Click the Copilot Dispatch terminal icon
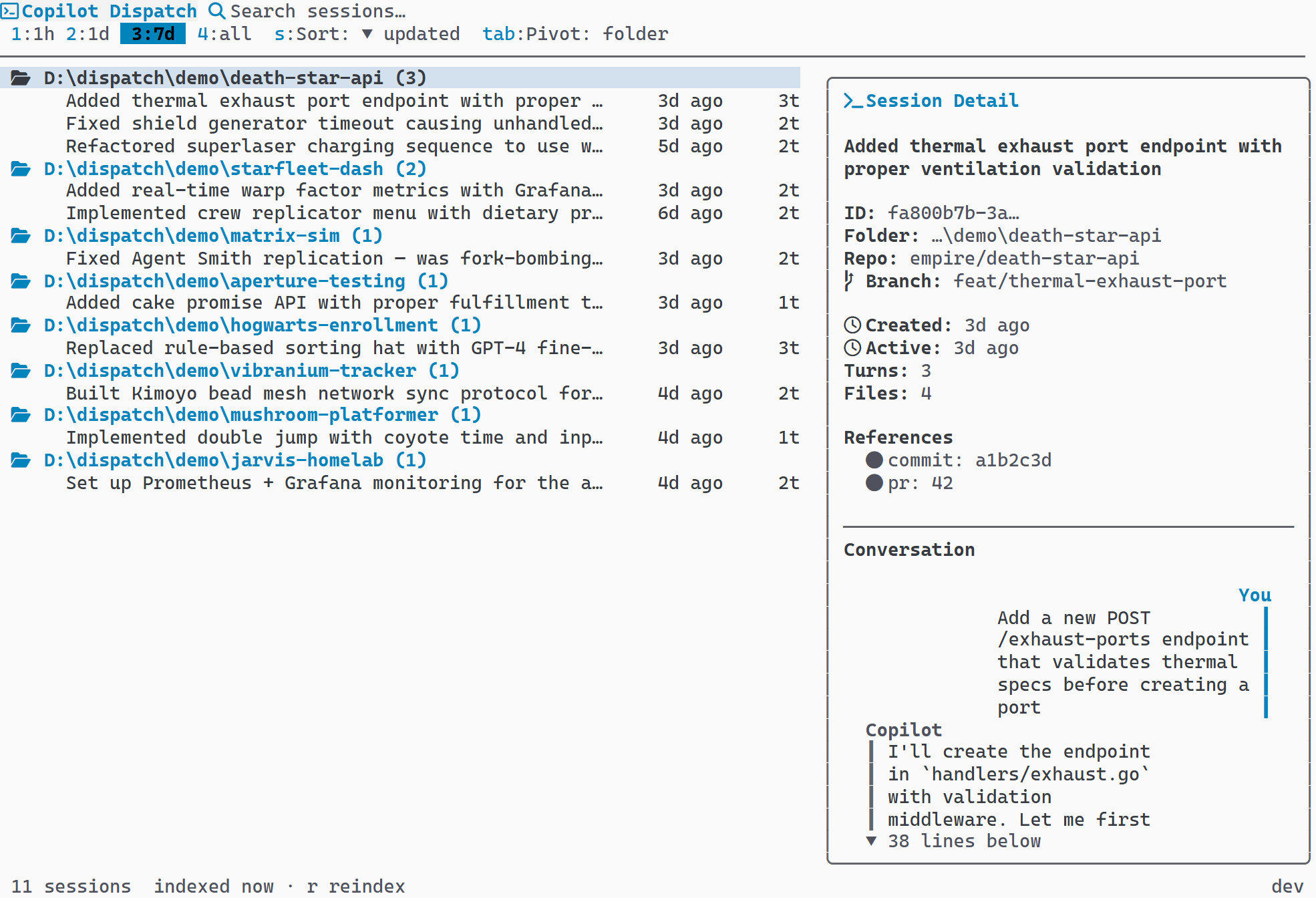1316x898 pixels. (9, 11)
